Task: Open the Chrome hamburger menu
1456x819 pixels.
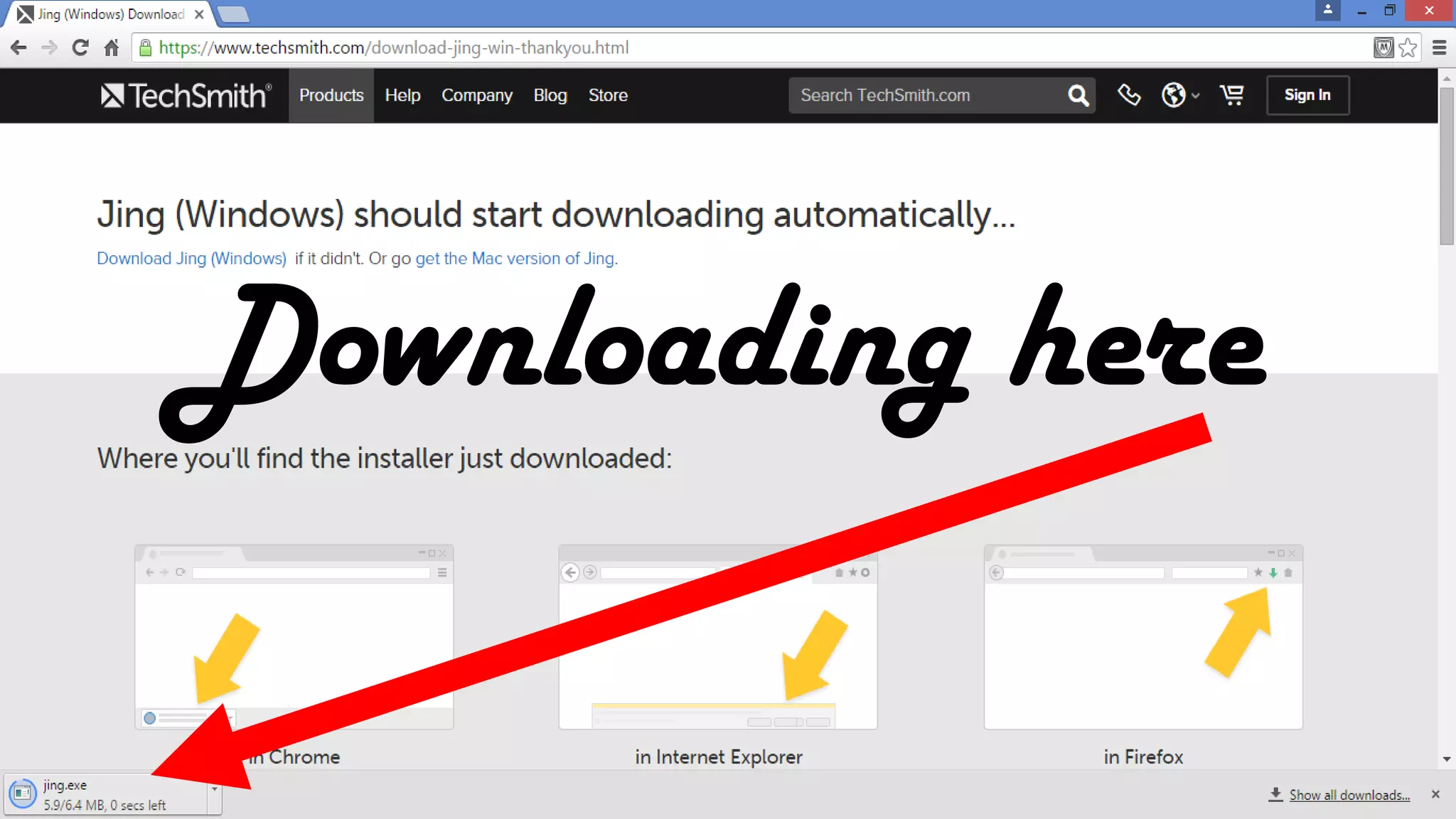Action: pos(1440,48)
